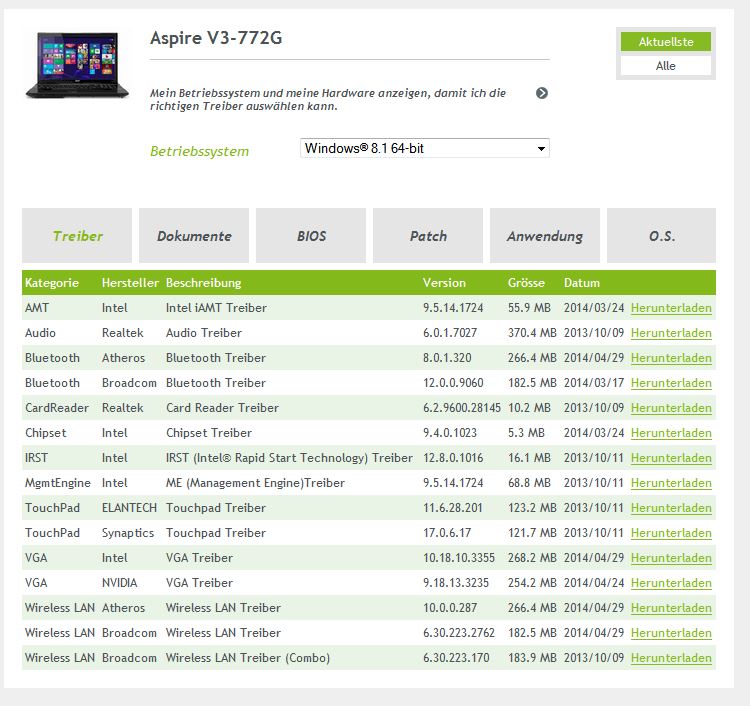This screenshot has width=750, height=706.
Task: Download the Intel iAMT Treiber
Action: coord(671,308)
